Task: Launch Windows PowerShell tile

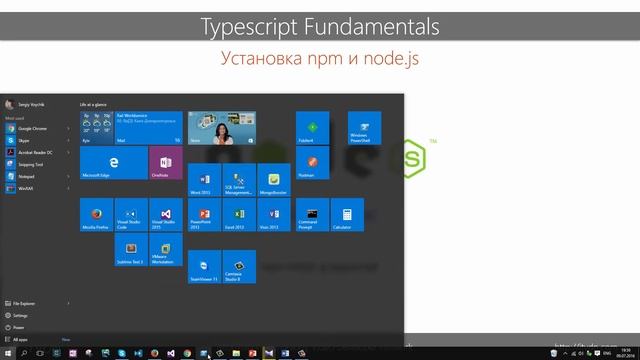Action: point(364,128)
